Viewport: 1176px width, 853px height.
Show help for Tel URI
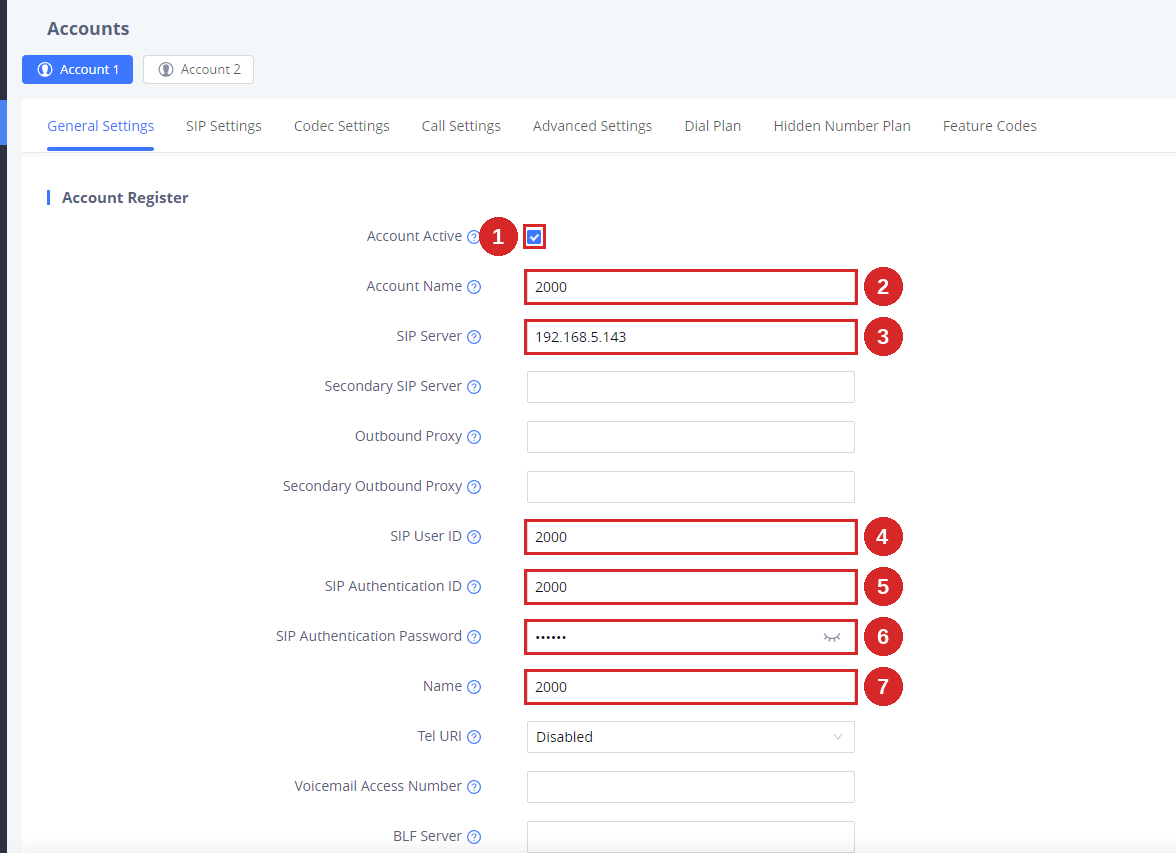[474, 737]
